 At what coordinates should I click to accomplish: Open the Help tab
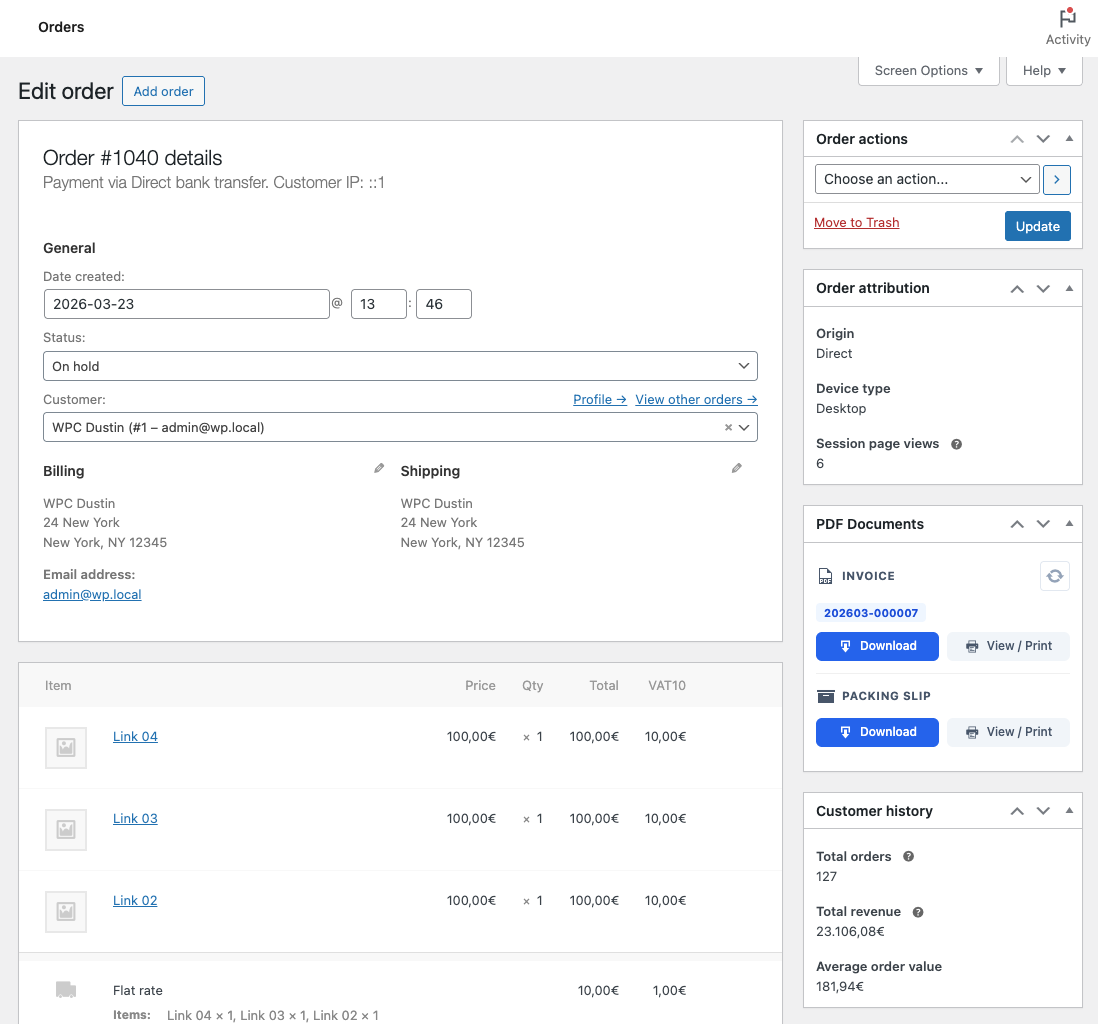(1044, 71)
